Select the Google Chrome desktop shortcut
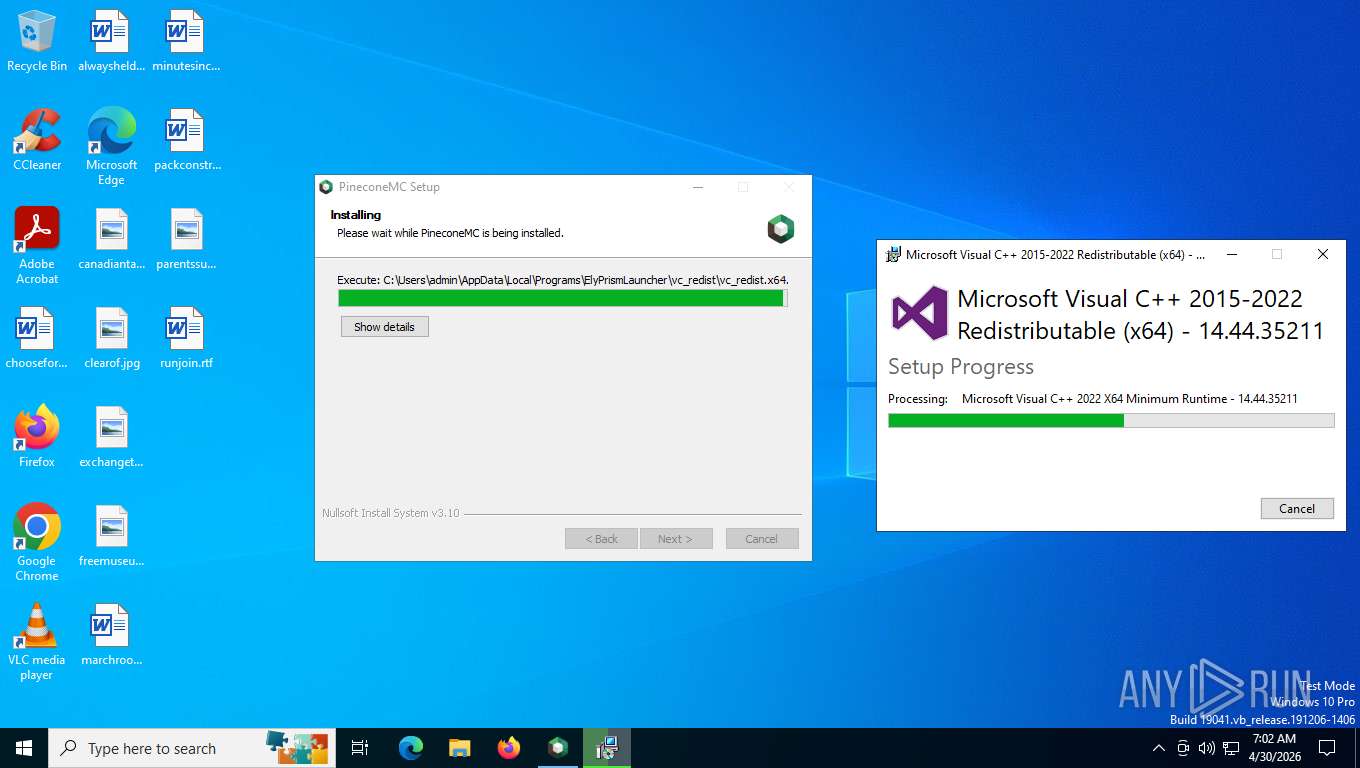Viewport: 1360px width, 768px height. click(x=37, y=543)
